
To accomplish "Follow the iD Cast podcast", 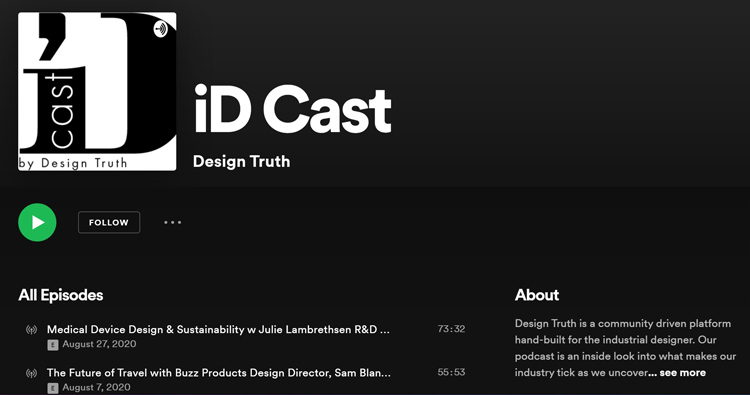I will point(109,222).
